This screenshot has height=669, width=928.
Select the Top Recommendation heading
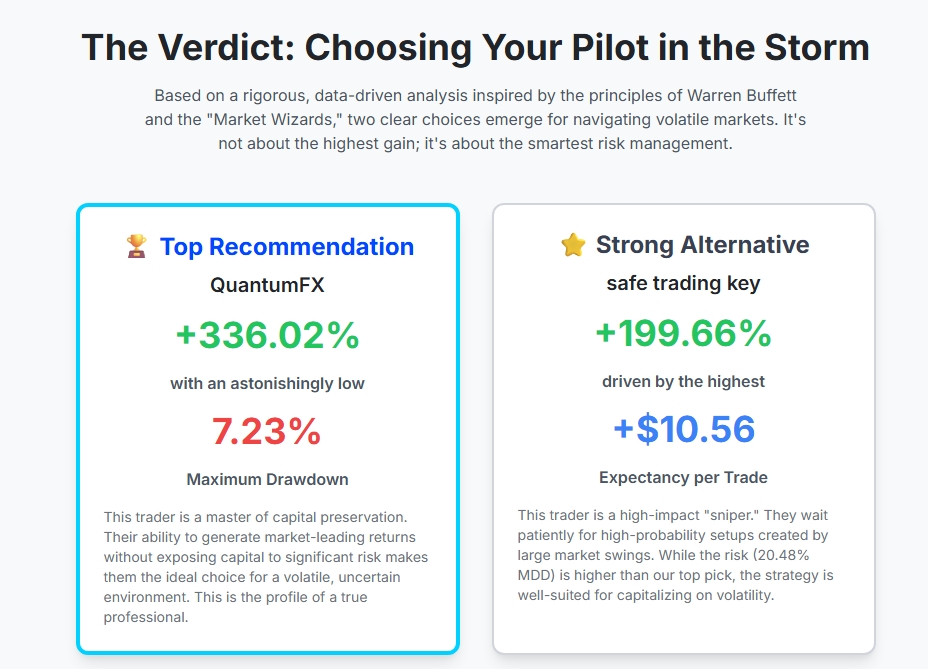point(286,247)
